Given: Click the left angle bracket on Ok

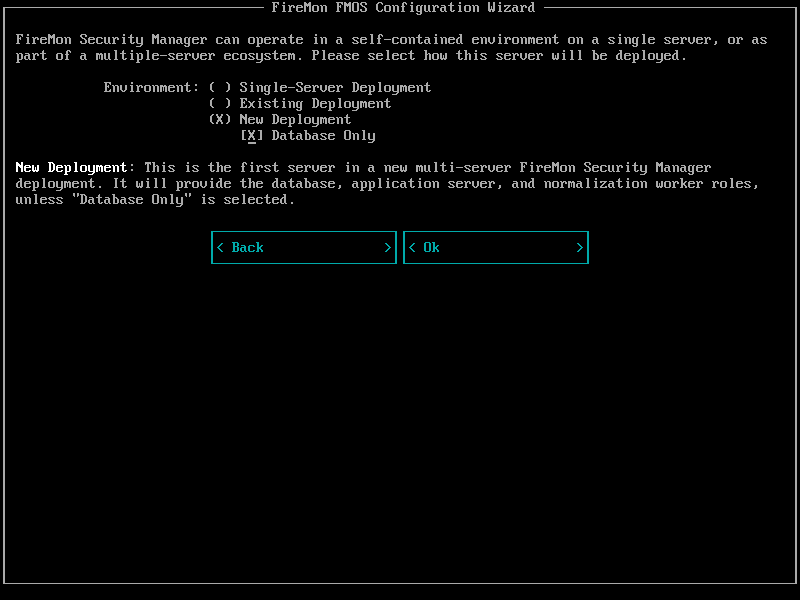Looking at the screenshot, I should 412,248.
